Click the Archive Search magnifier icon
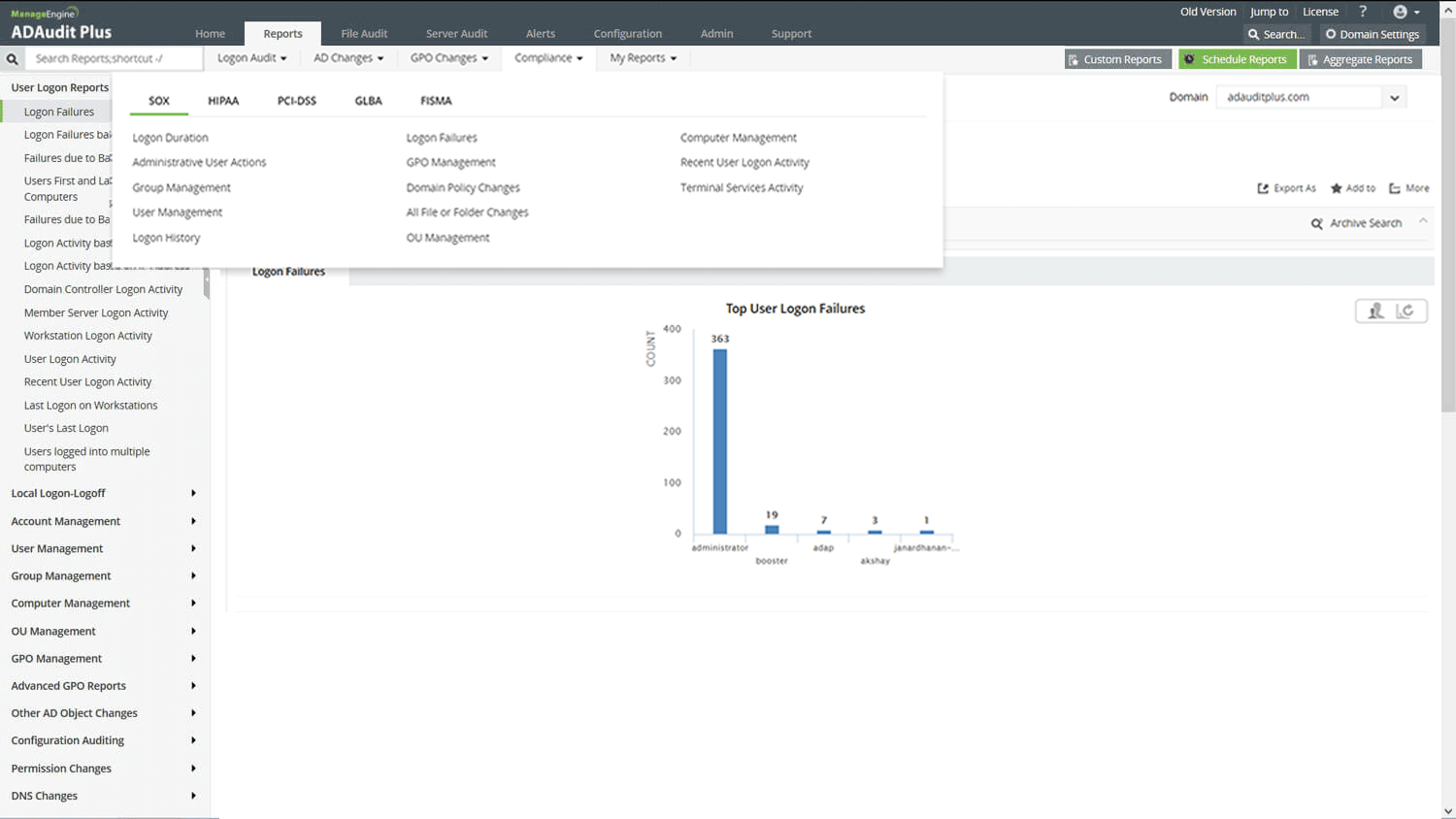The image size is (1456, 819). (1317, 223)
